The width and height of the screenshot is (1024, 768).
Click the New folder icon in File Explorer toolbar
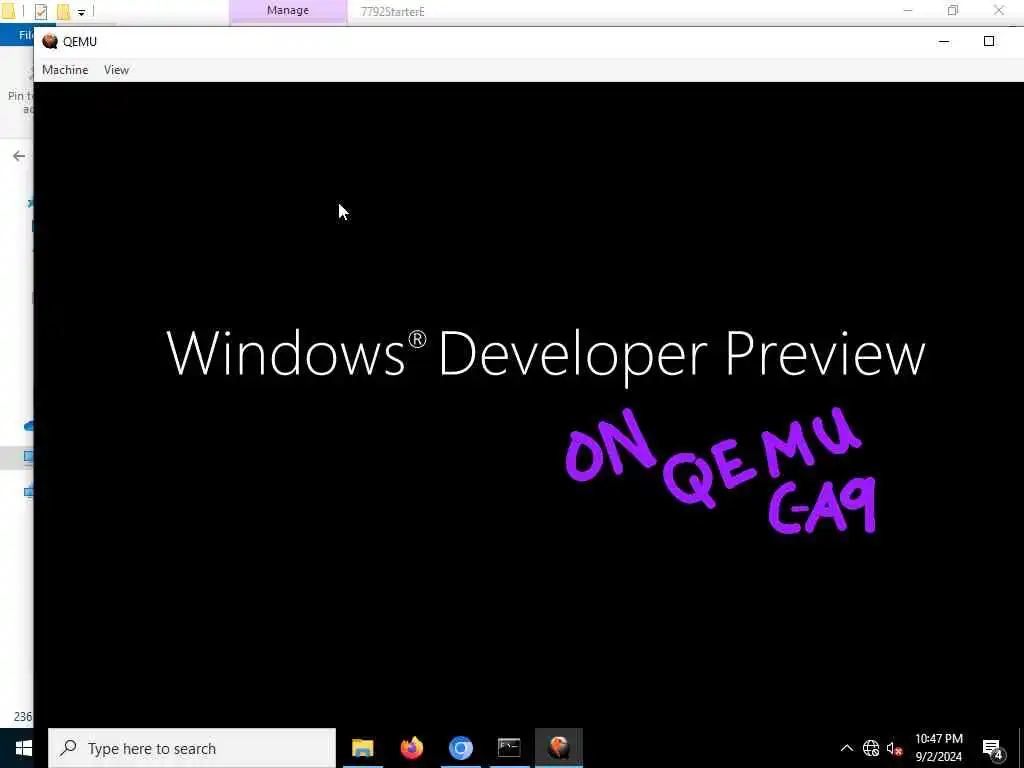click(x=63, y=11)
